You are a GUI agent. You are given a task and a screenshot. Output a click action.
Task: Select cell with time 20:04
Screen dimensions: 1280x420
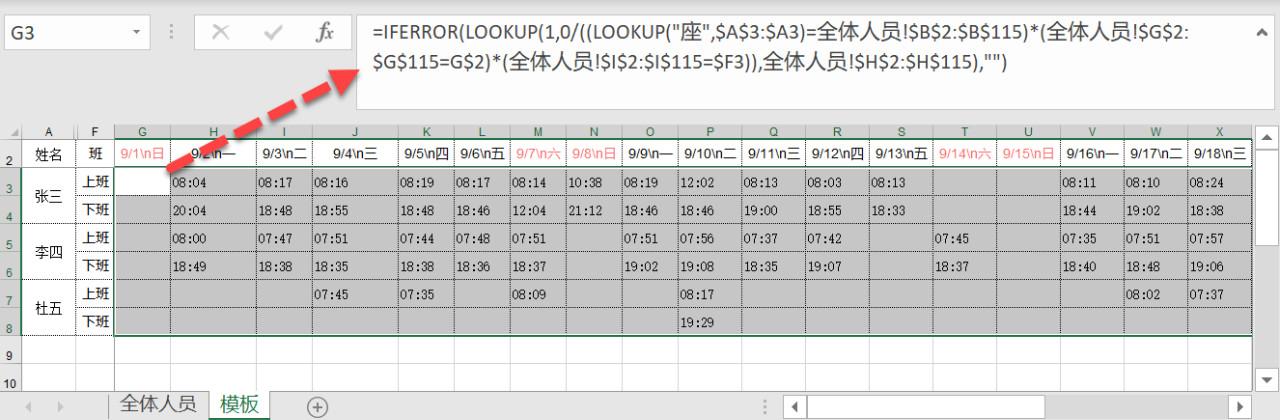(x=213, y=211)
